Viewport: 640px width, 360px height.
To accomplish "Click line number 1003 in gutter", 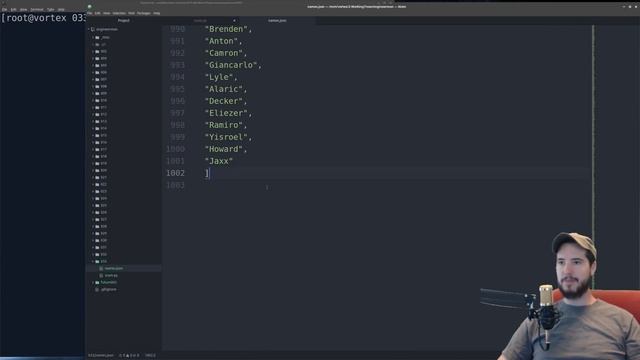I will pos(176,185).
